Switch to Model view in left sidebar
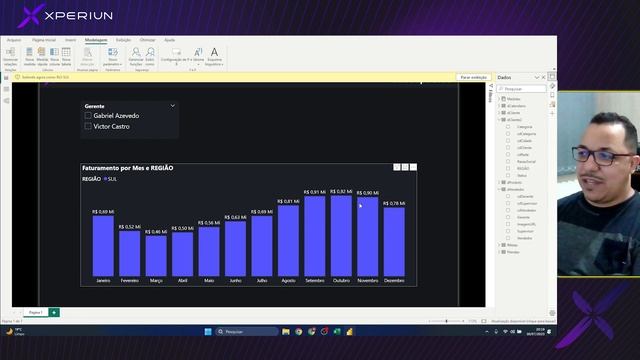Image resolution: width=640 pixels, height=360 pixels. [x=6, y=100]
